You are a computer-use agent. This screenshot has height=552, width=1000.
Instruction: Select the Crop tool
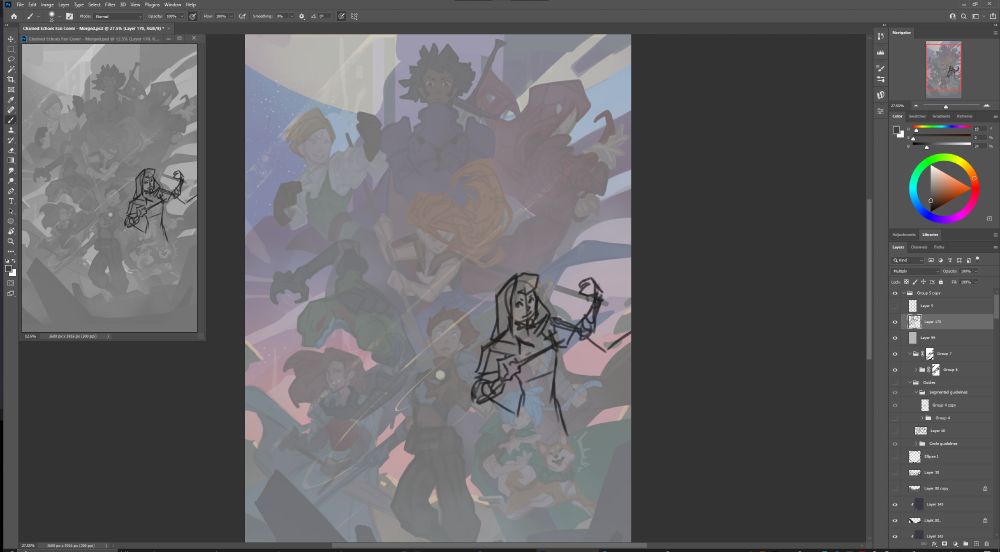11,80
